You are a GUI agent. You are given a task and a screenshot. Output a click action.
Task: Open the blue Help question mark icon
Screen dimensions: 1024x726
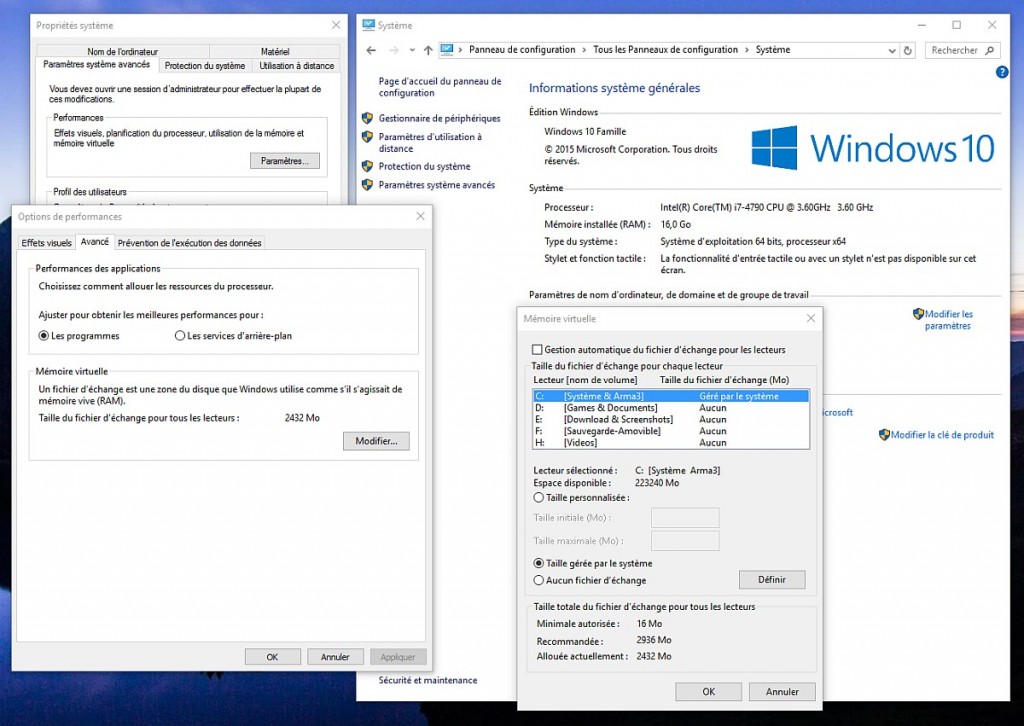[x=1002, y=72]
